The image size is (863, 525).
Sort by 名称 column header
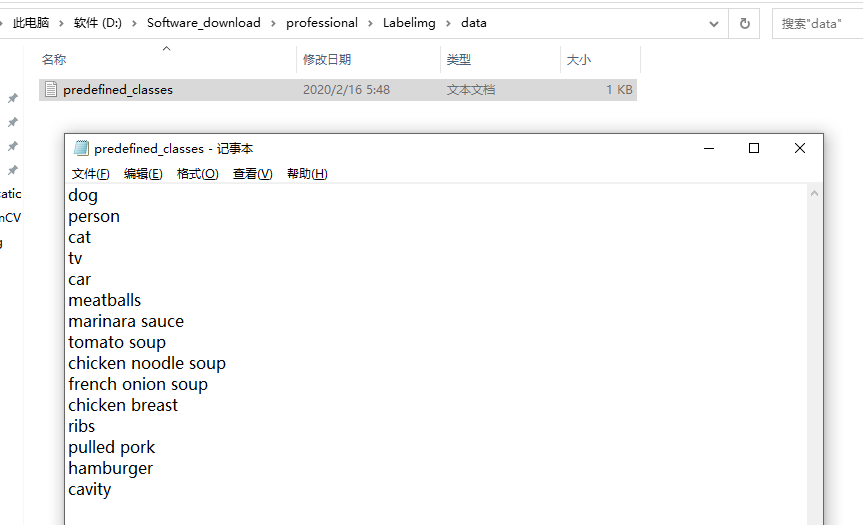coord(54,59)
